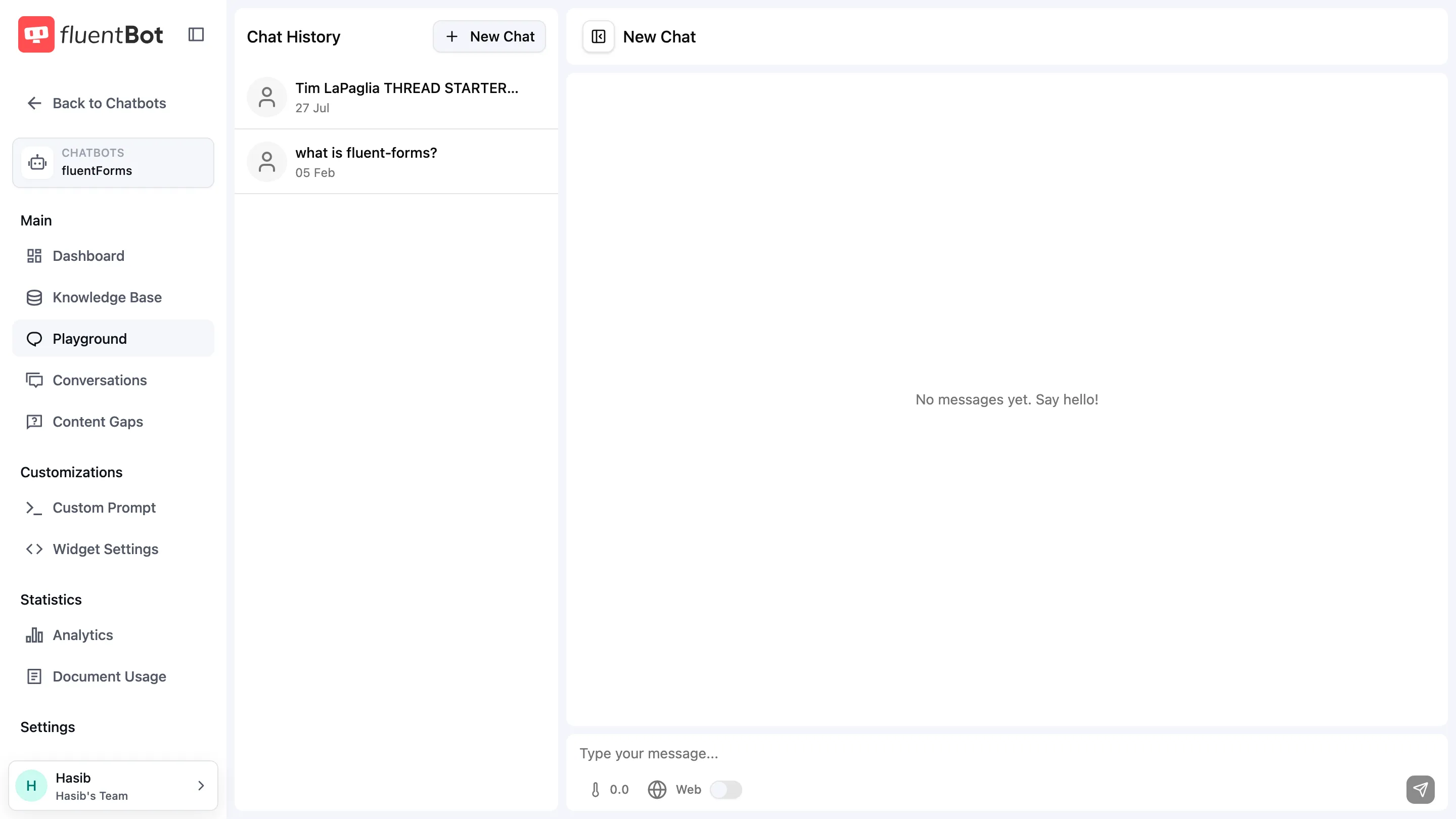Click the New Chat title in header
The height and width of the screenshot is (819, 1456).
coord(659,37)
